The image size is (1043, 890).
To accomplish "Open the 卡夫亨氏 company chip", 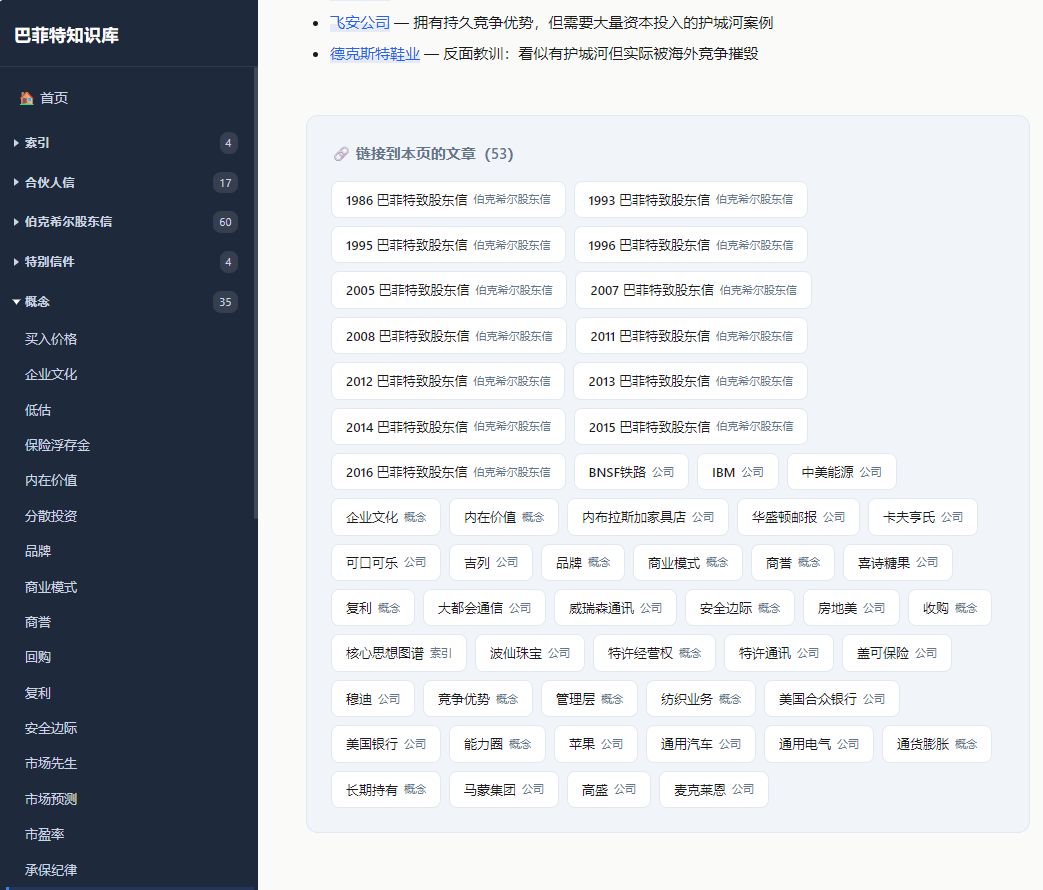I will (923, 518).
